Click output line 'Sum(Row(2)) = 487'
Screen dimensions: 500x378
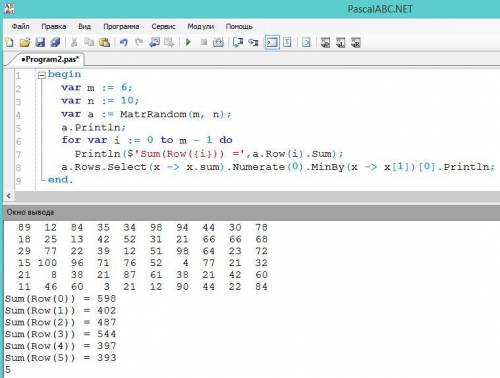click(60, 322)
